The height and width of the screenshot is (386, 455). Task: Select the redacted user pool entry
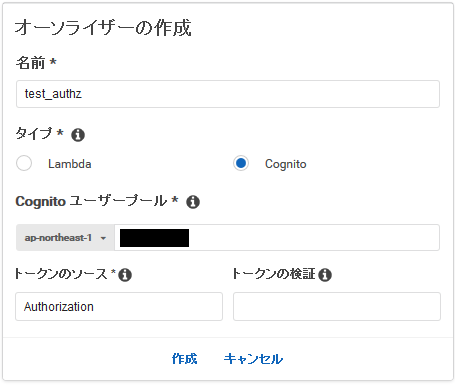(154, 238)
